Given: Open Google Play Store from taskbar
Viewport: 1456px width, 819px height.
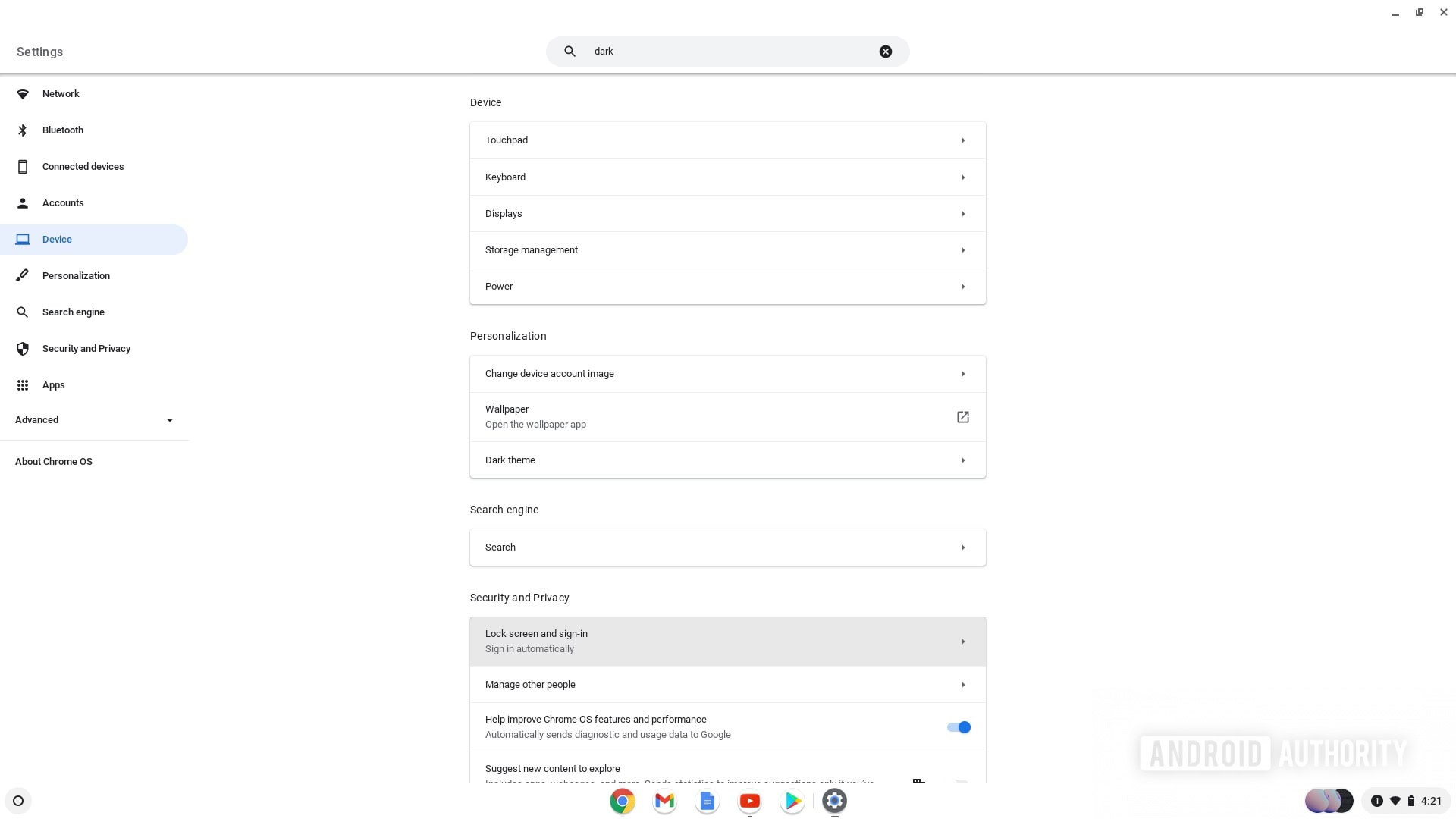Looking at the screenshot, I should (791, 800).
